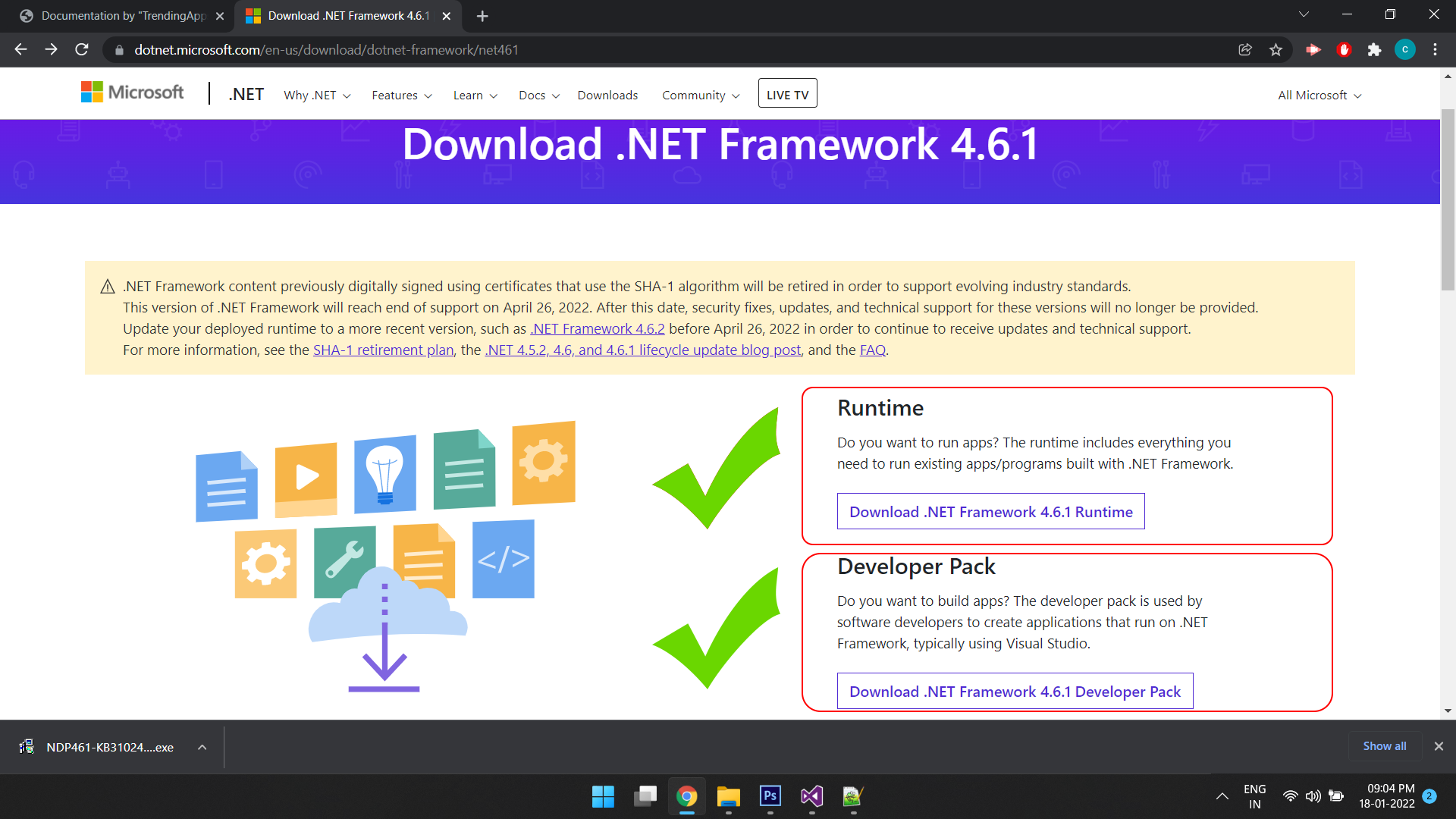Screen dimensions: 1456x819
Task: Open the Downloads nav item
Action: (x=607, y=96)
